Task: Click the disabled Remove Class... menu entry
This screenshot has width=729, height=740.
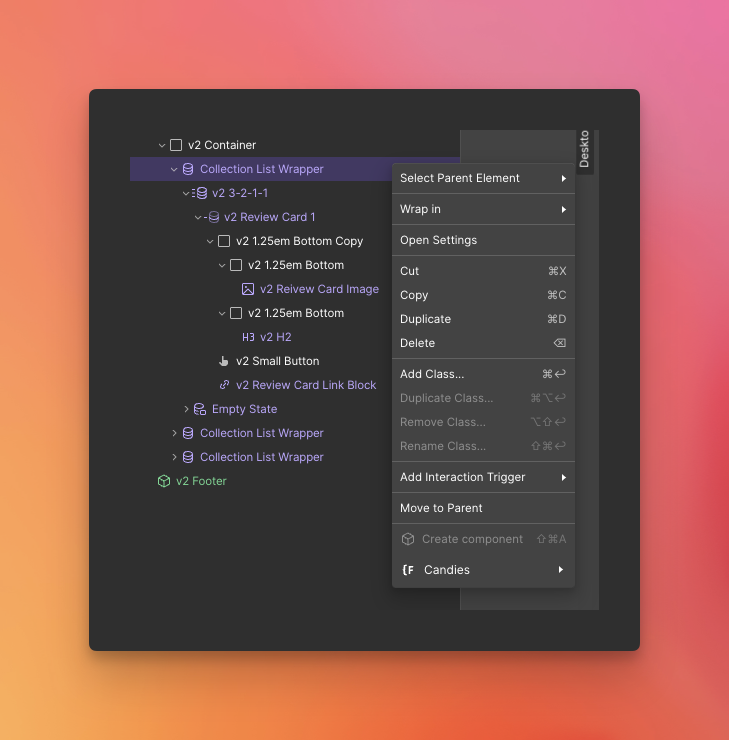Action: coord(483,422)
